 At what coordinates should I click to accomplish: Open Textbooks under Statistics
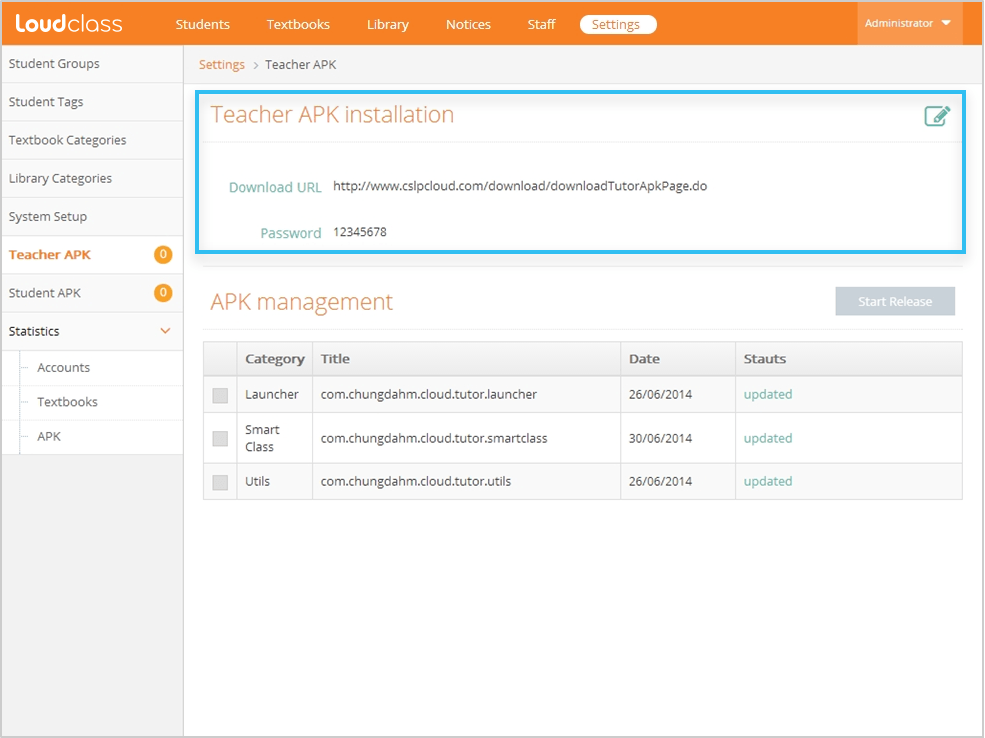tap(67, 402)
